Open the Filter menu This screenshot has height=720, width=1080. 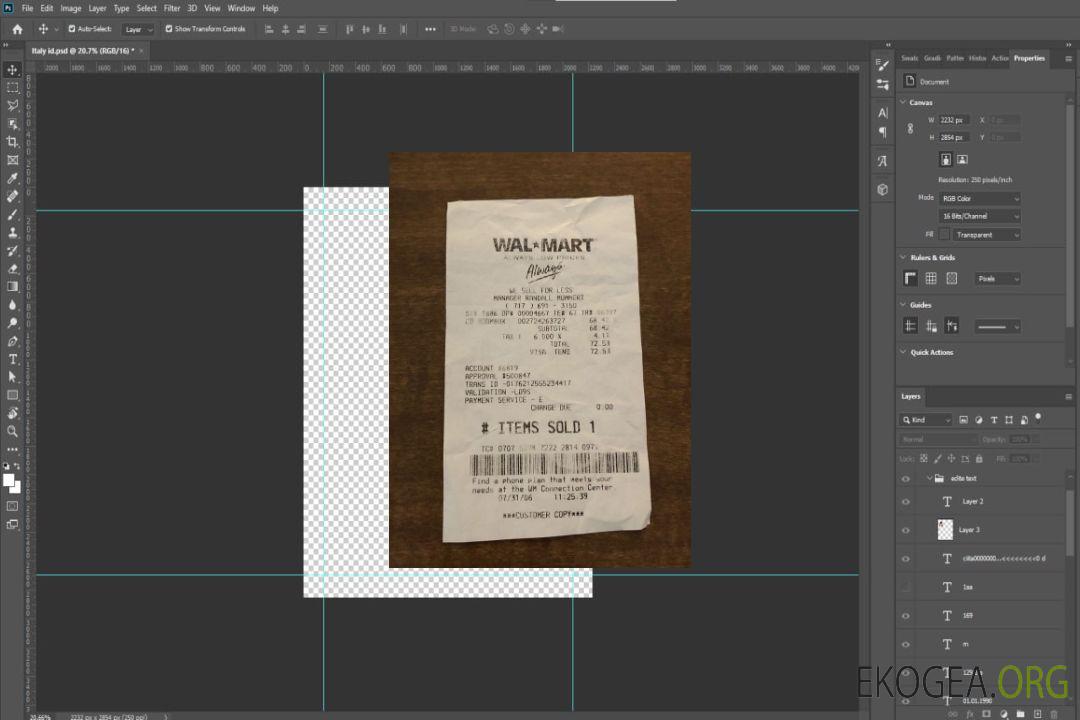tap(172, 8)
